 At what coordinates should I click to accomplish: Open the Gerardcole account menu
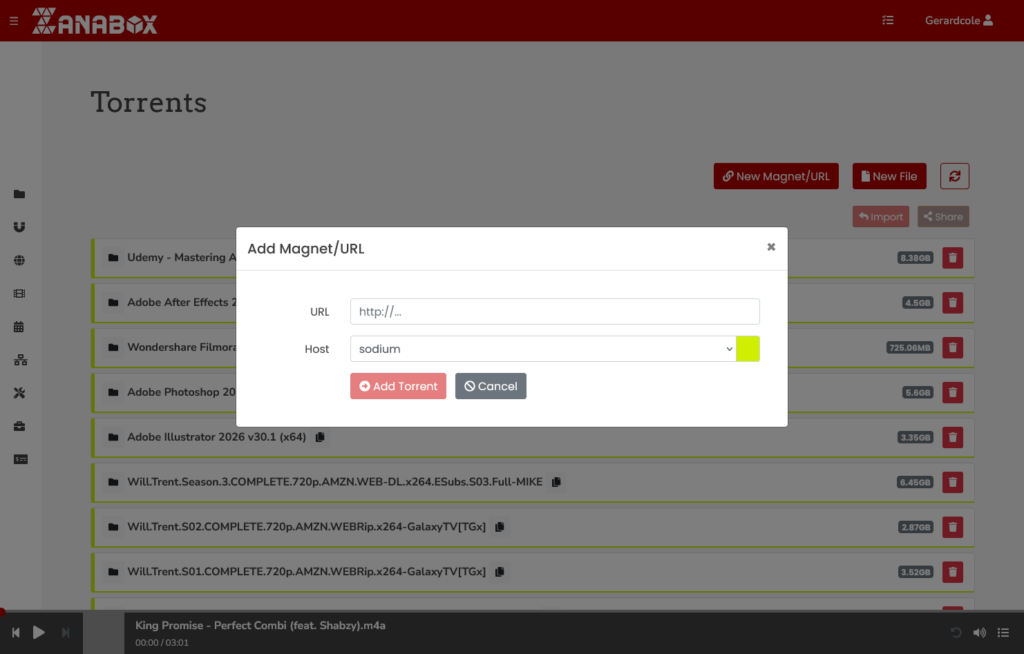(958, 19)
